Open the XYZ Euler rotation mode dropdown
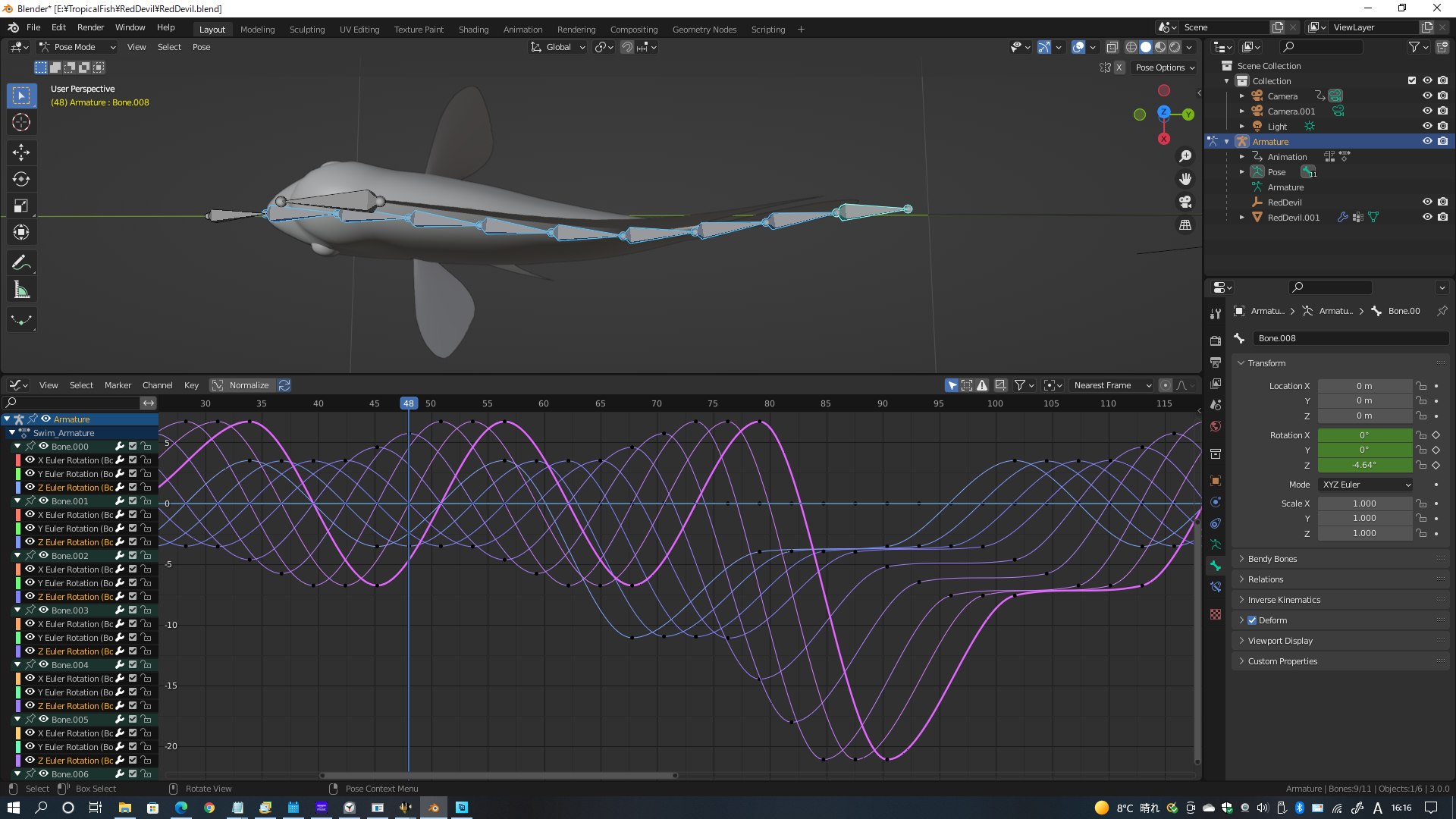This screenshot has height=819, width=1456. 1366,485
